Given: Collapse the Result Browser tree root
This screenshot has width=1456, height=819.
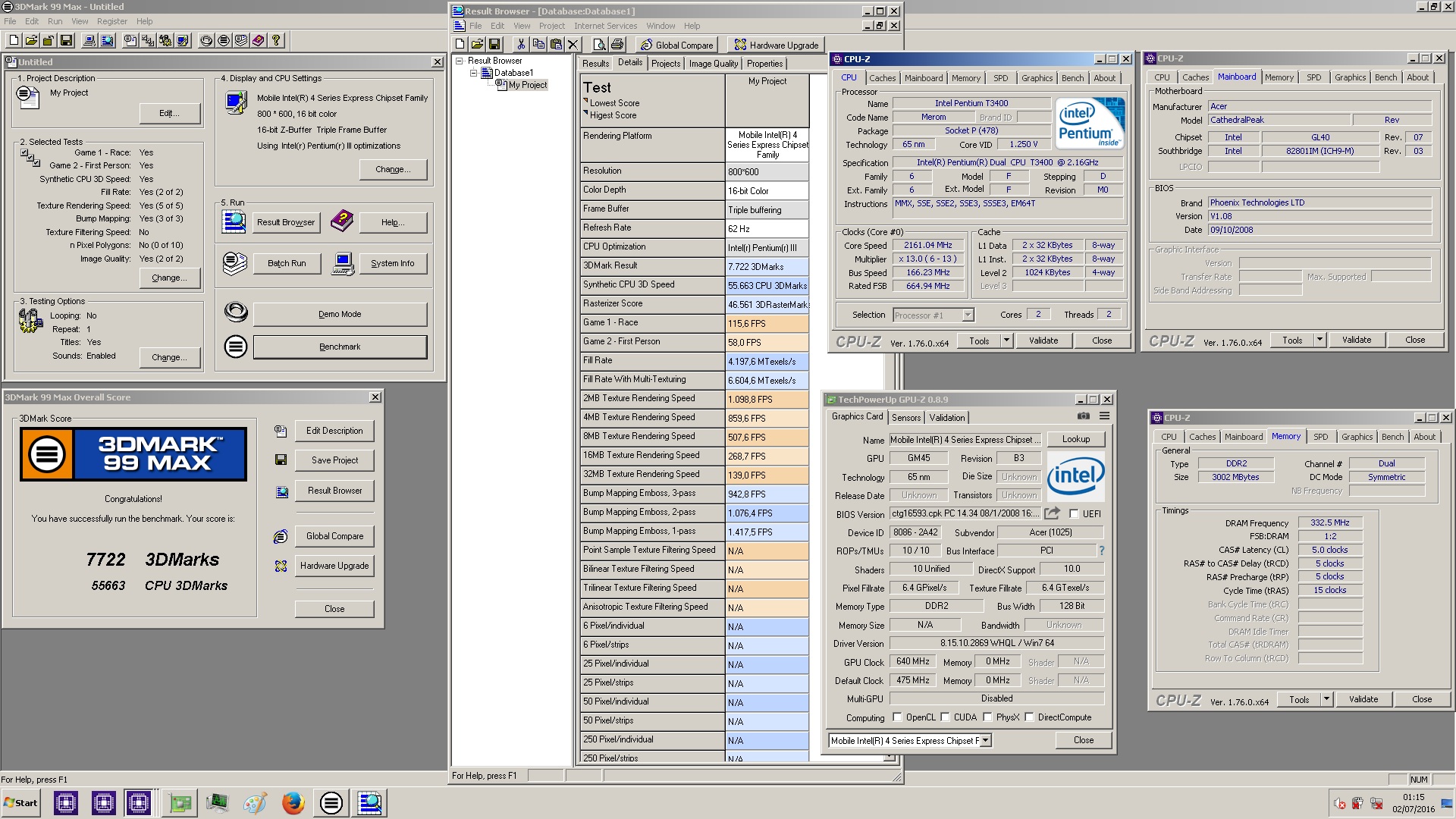Looking at the screenshot, I should point(459,61).
